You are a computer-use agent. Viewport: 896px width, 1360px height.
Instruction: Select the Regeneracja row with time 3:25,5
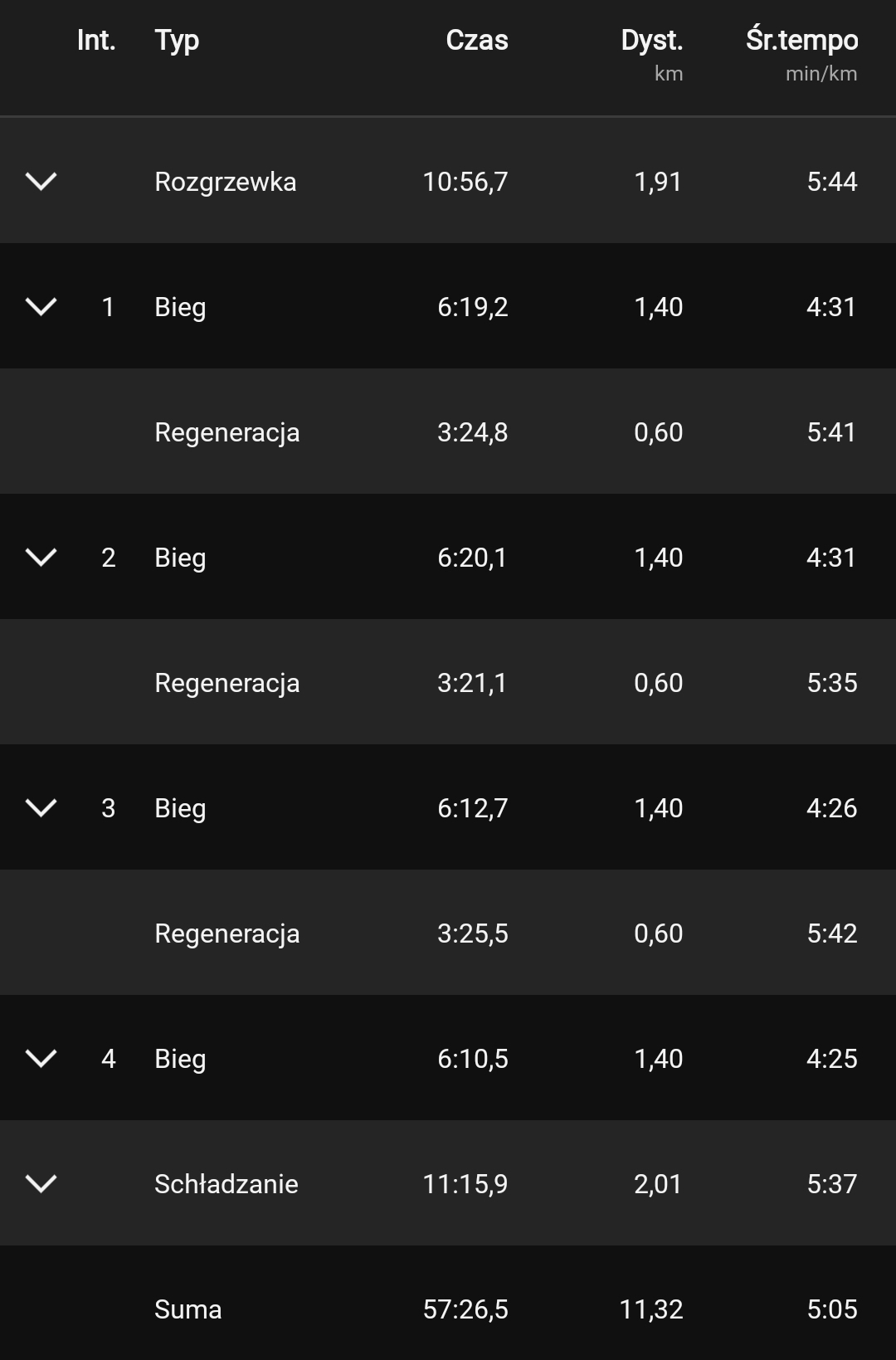tap(226, 933)
